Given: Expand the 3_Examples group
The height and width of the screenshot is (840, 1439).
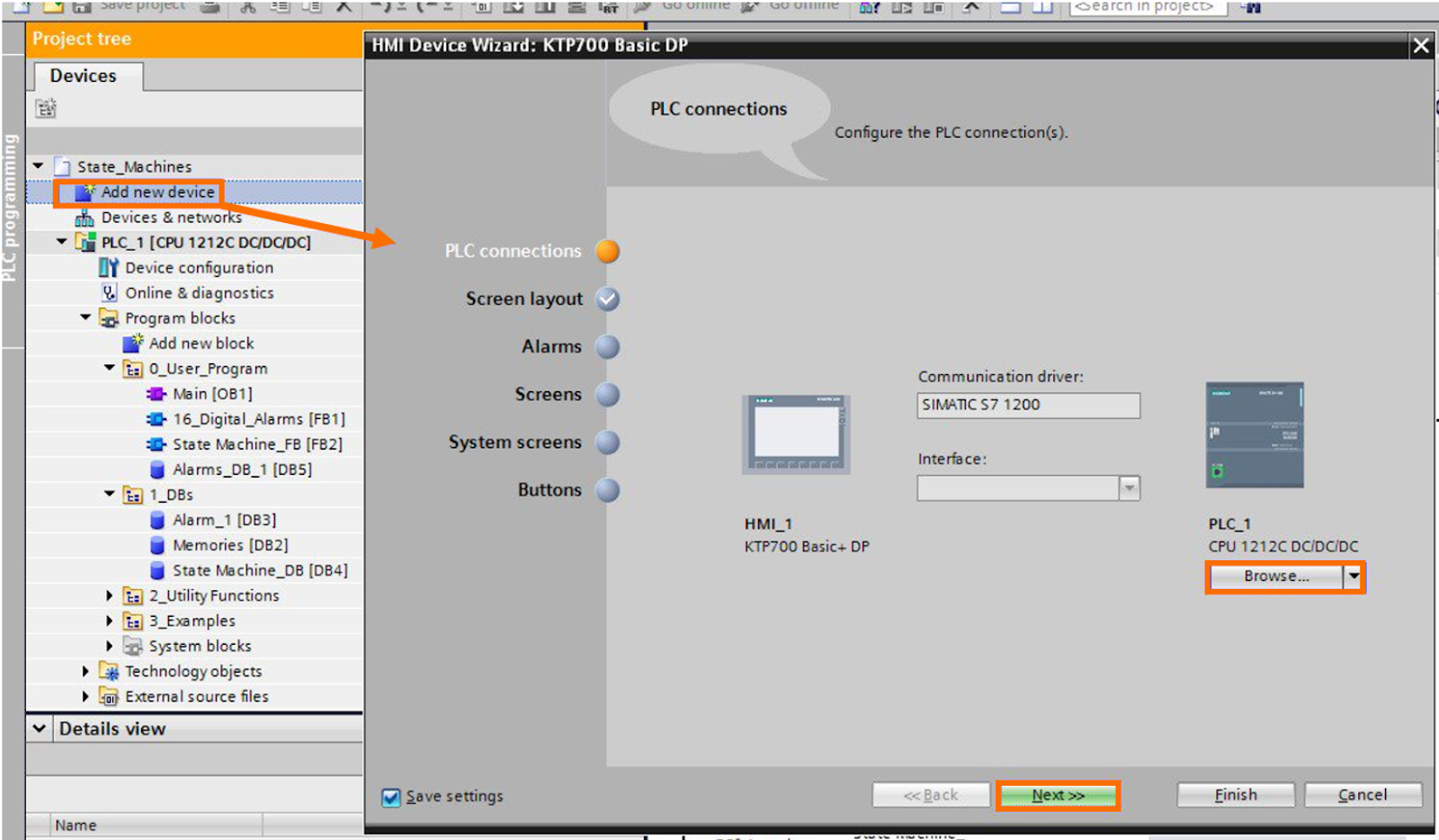Looking at the screenshot, I should point(110,621).
